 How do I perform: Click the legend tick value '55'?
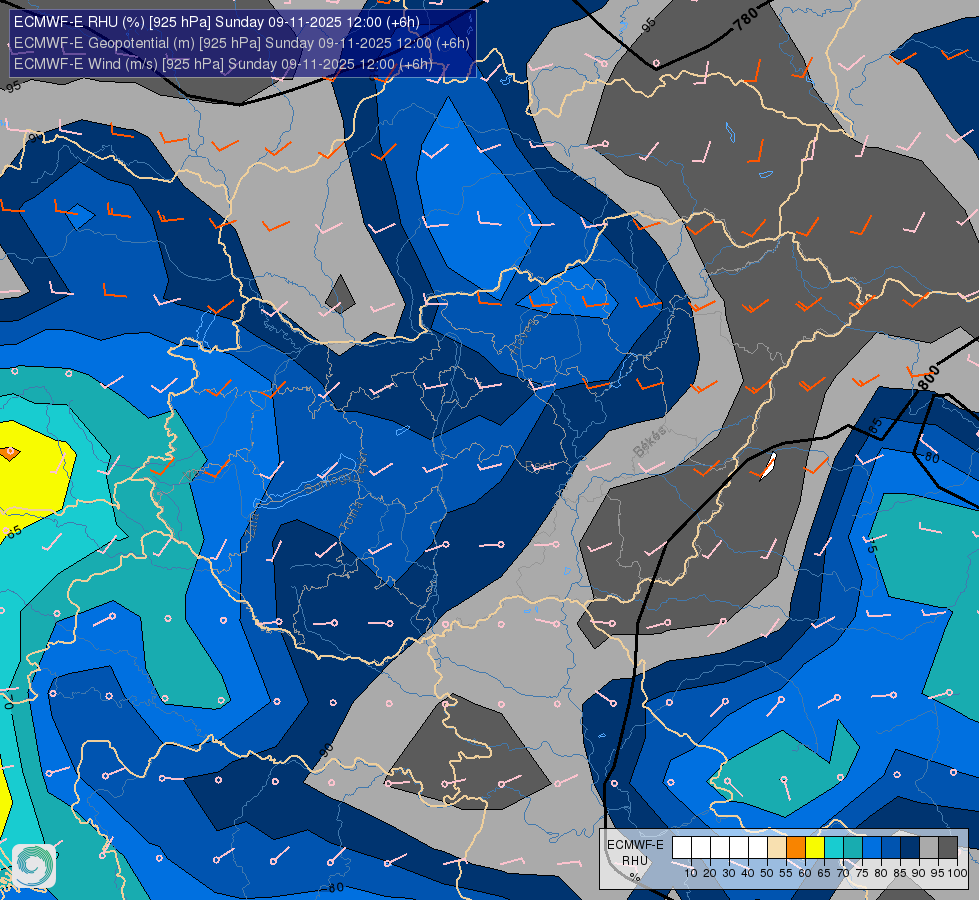786,873
